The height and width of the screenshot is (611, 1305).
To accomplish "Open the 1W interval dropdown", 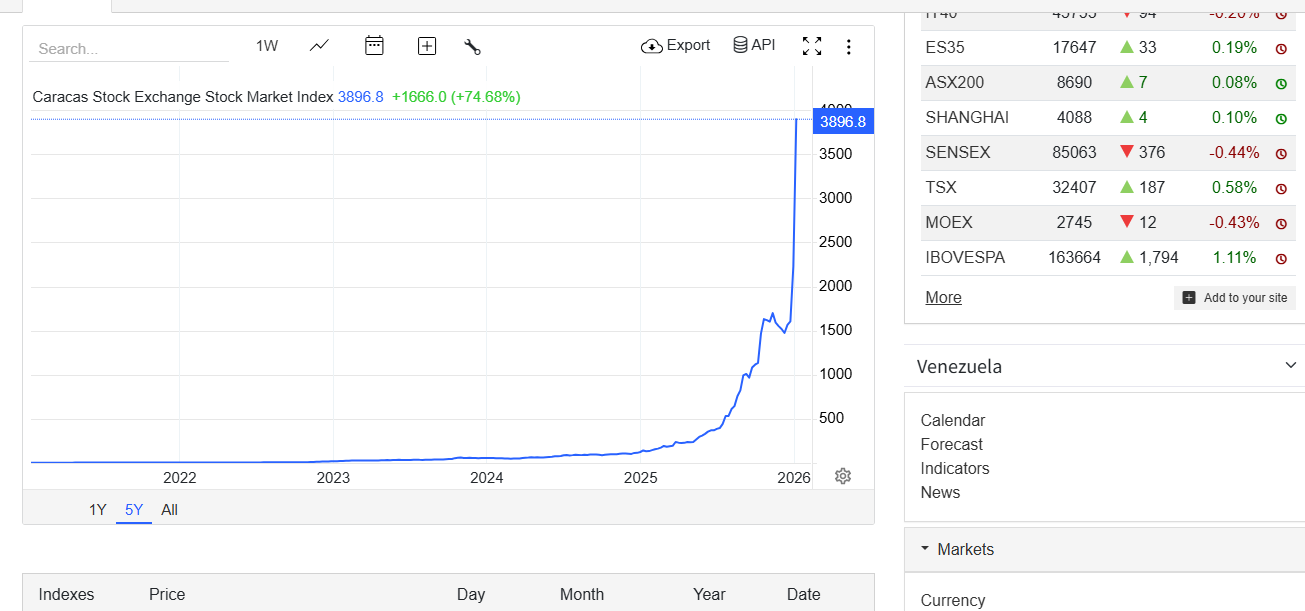I will (267, 46).
